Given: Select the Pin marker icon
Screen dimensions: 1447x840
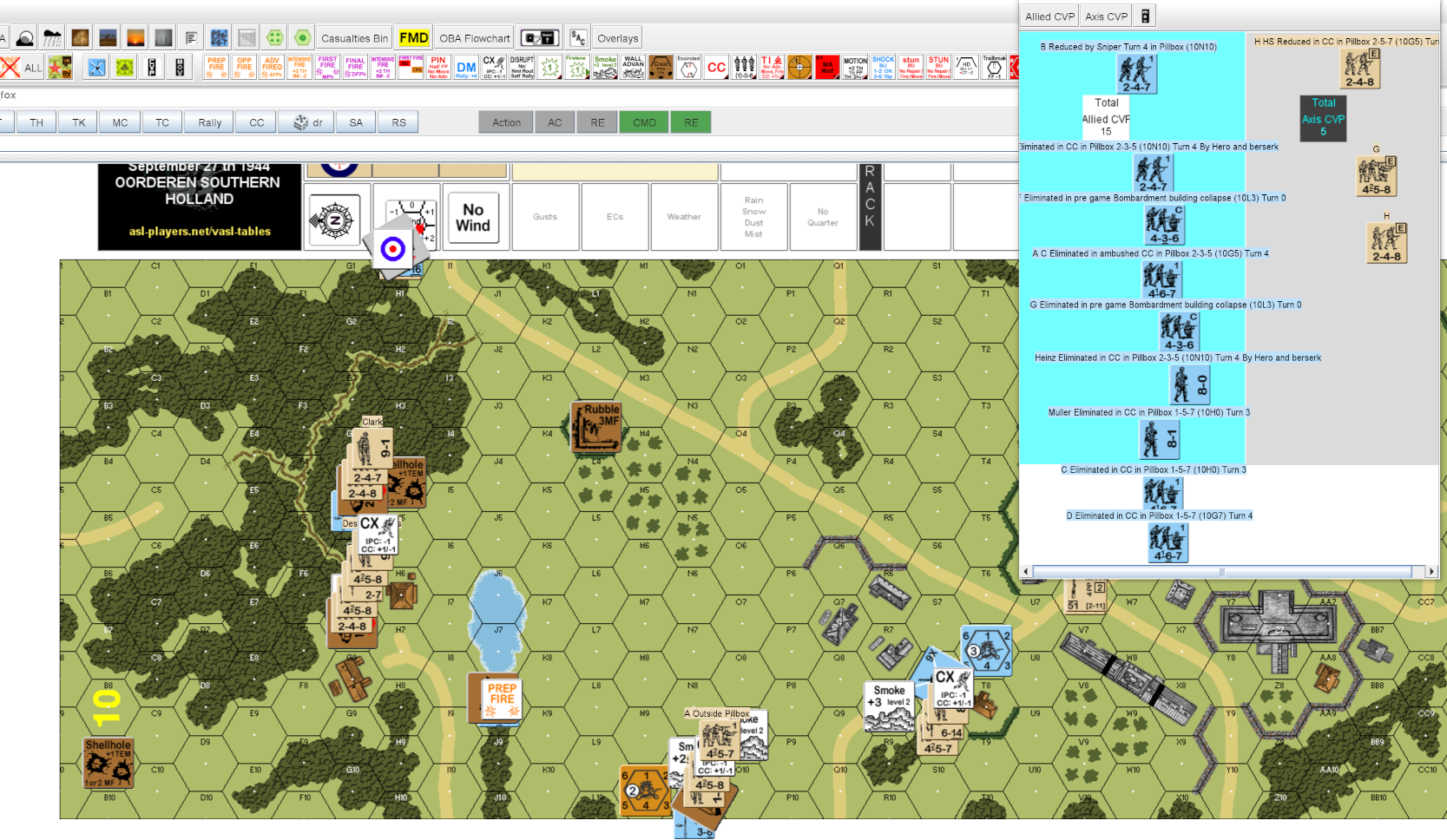Looking at the screenshot, I should pos(438,67).
